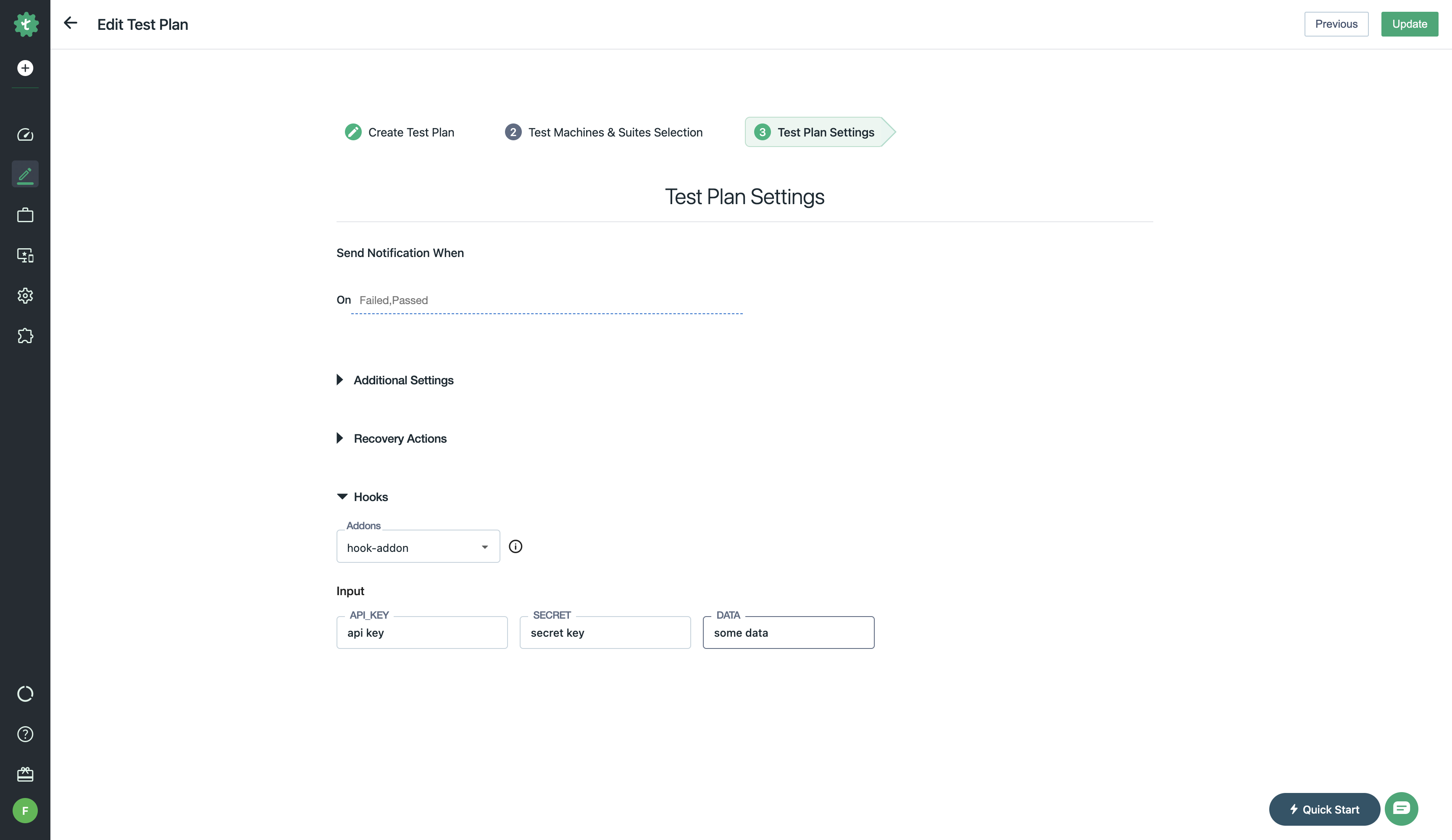Open the test machines monitor icon

[25, 255]
